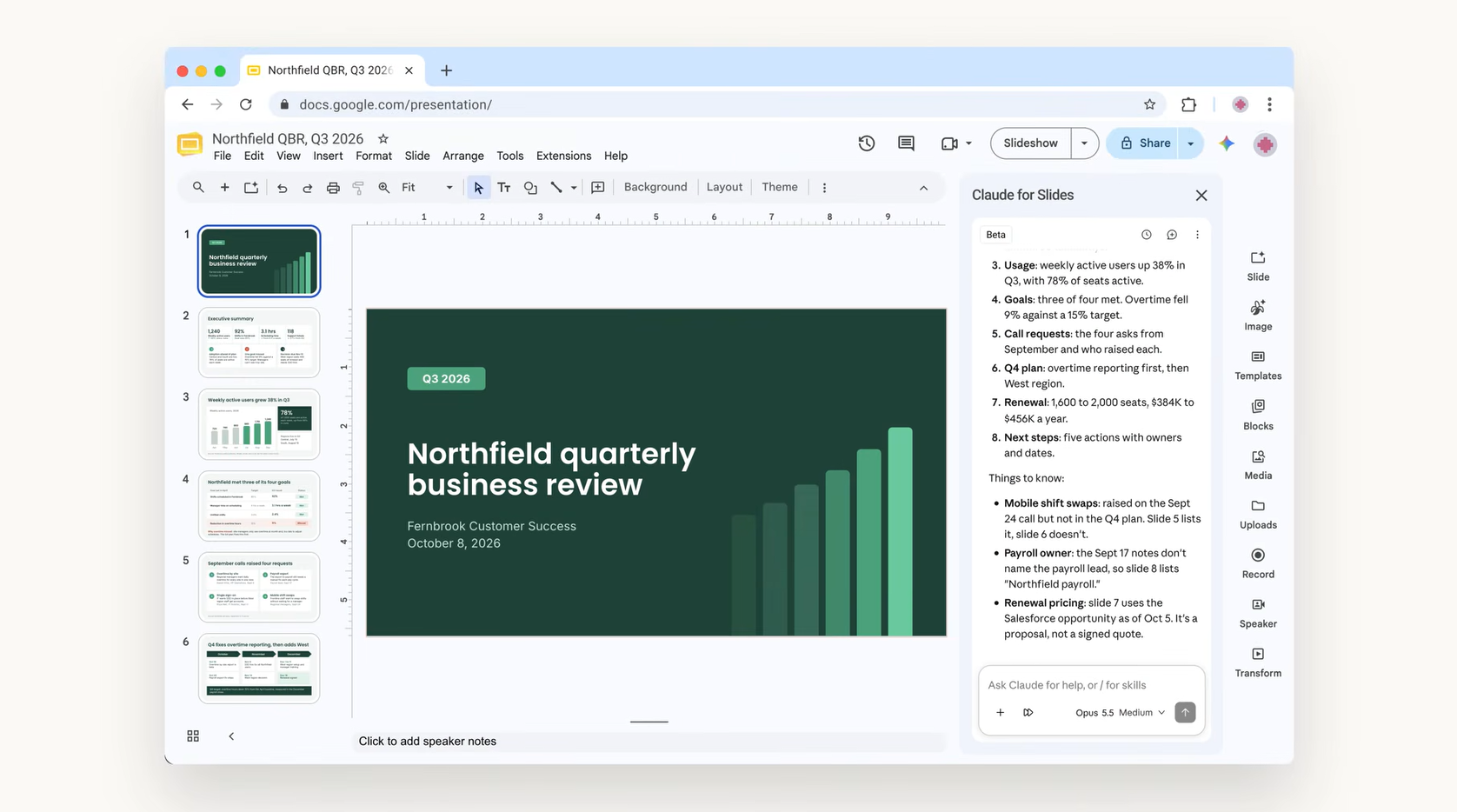Select the Text box tool
This screenshot has height=812, width=1457.
click(503, 188)
